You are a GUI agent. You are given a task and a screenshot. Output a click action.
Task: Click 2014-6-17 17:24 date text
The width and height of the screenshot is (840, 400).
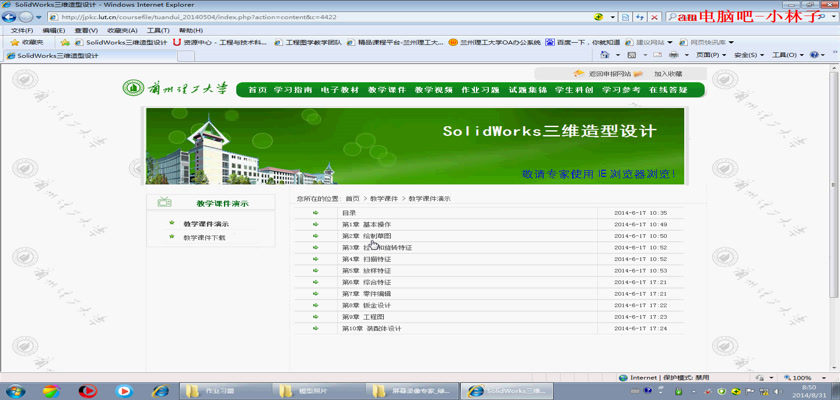pos(640,328)
